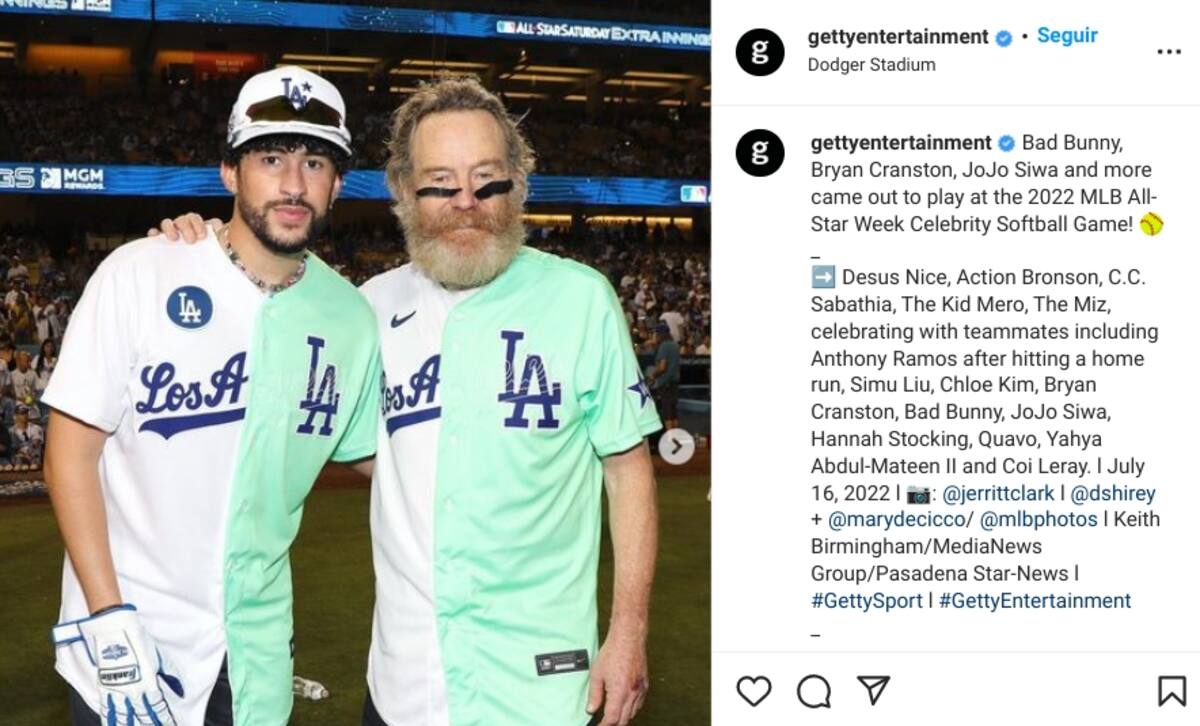The height and width of the screenshot is (726, 1200).
Task: Click the gettyentertainment username in the caption
Action: pos(901,143)
